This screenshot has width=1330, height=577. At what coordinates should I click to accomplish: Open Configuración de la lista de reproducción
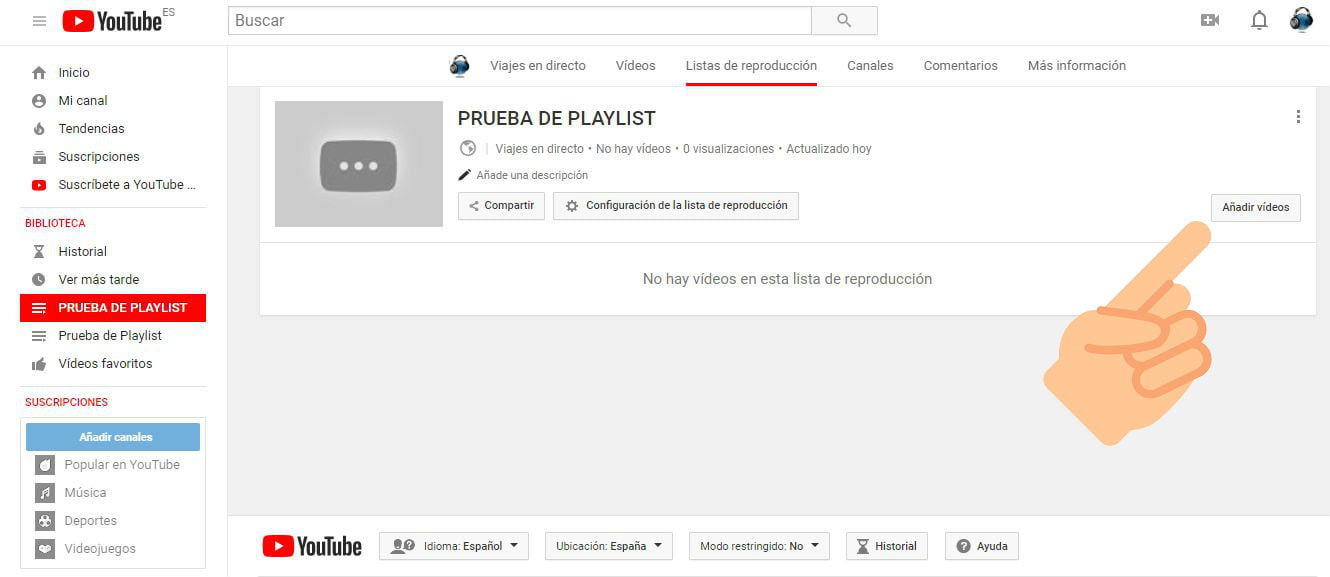tap(676, 206)
